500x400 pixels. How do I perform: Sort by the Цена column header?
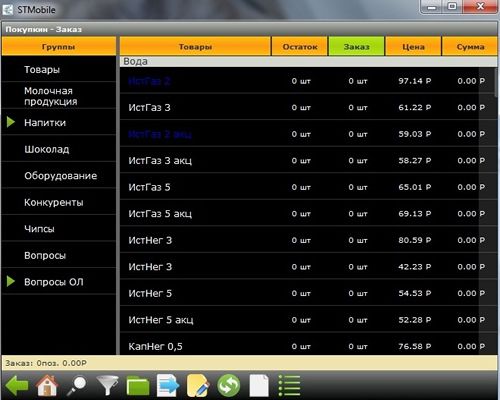413,46
